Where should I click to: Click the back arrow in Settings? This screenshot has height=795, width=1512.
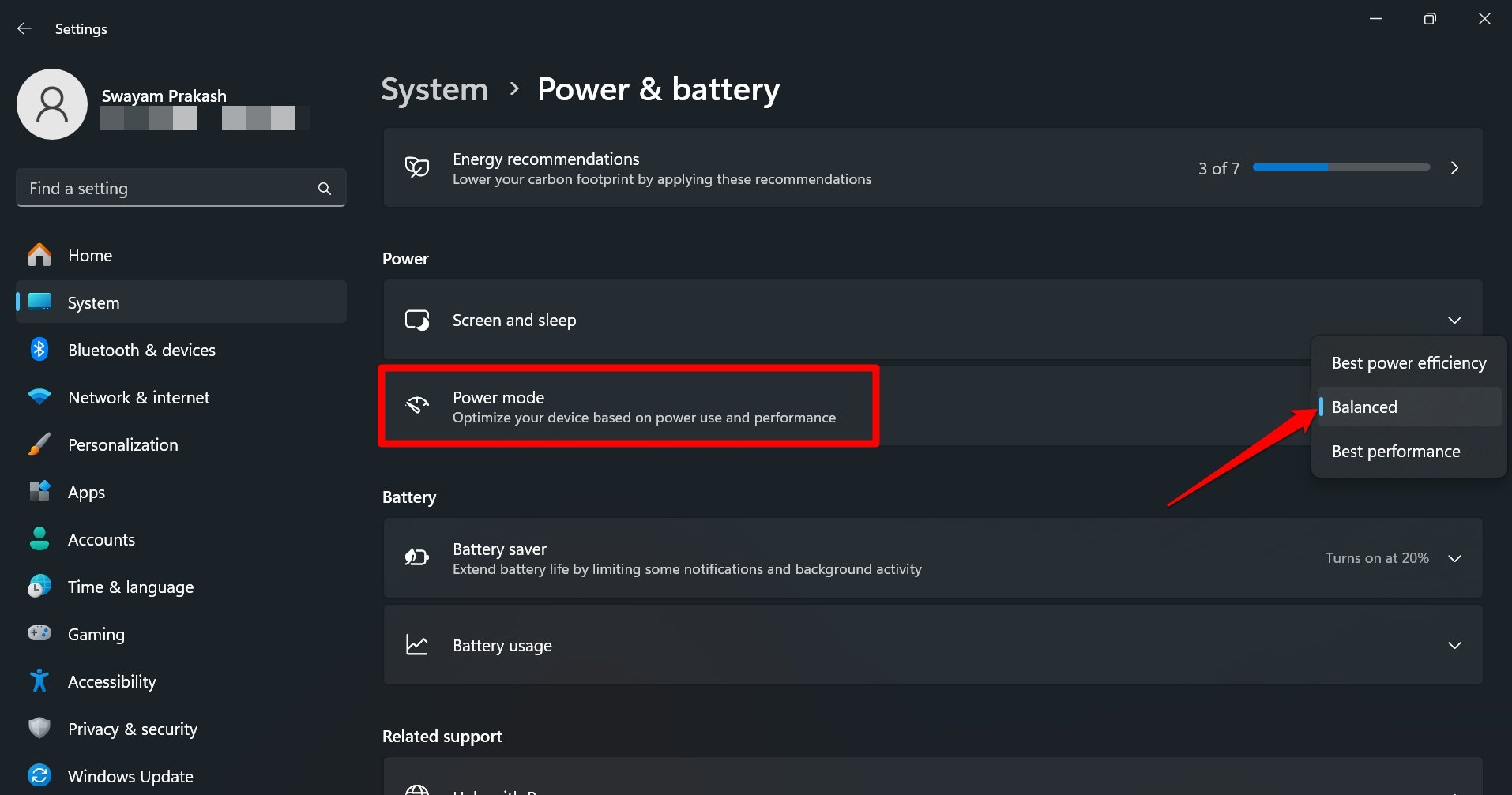(24, 28)
